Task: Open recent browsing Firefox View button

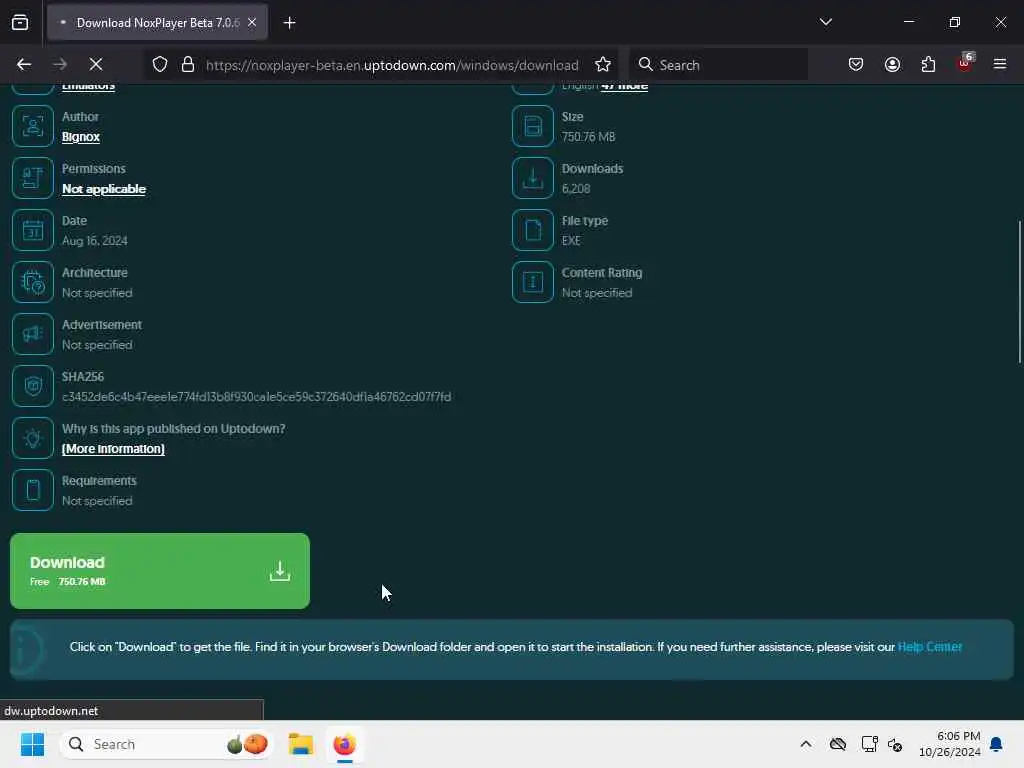Action: 20,22
